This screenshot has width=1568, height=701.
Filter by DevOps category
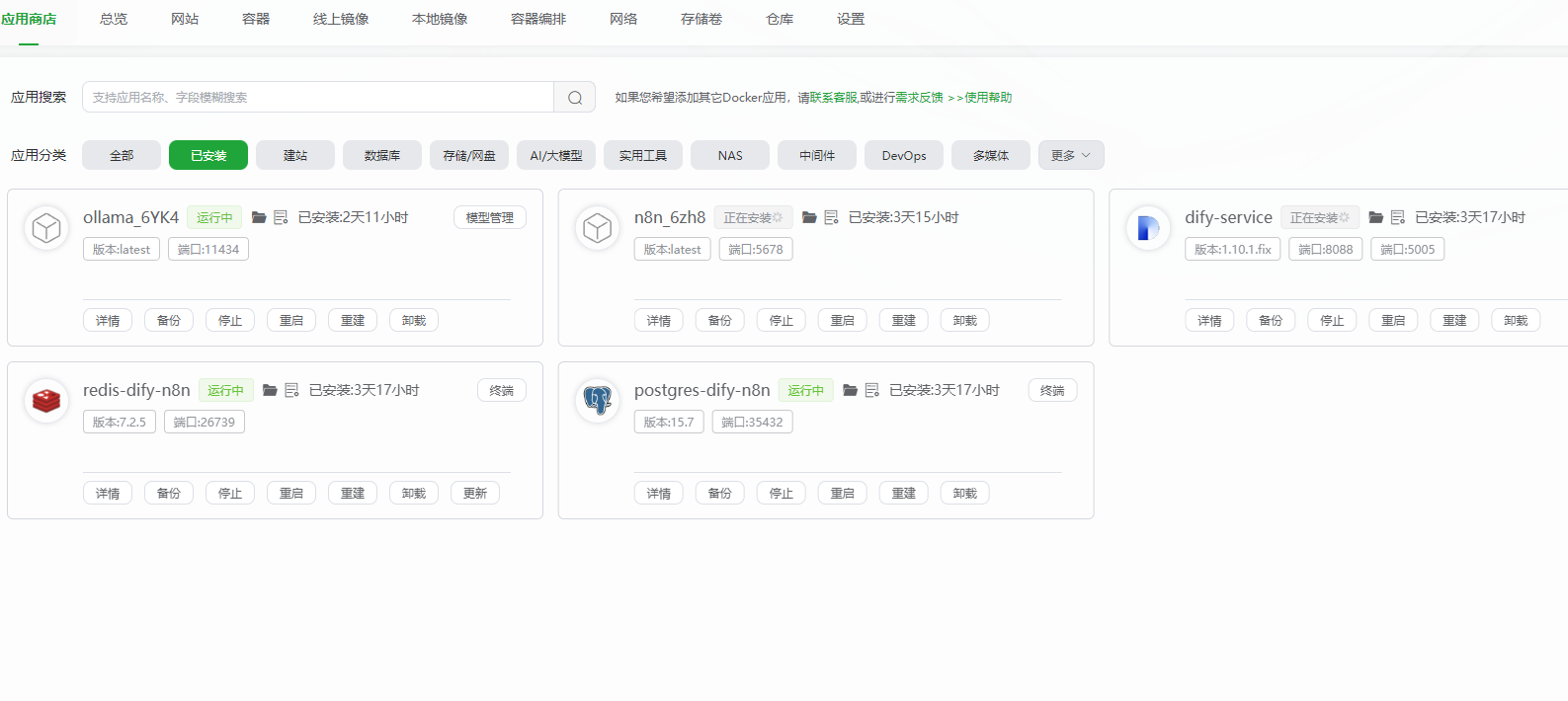904,155
